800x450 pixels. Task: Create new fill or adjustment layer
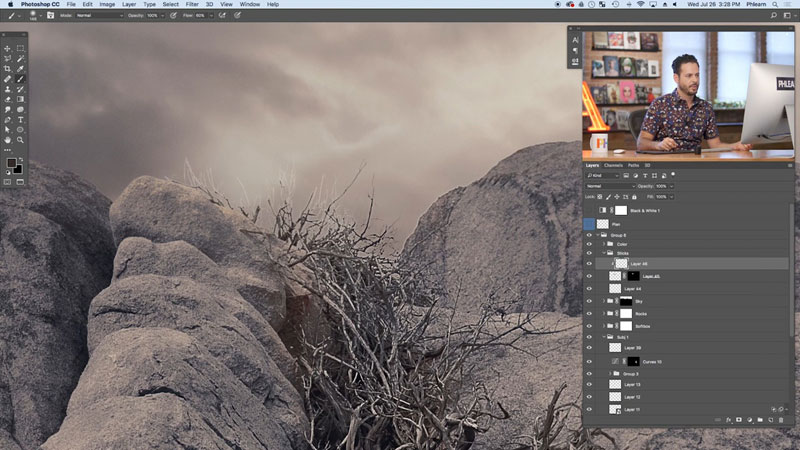(749, 420)
